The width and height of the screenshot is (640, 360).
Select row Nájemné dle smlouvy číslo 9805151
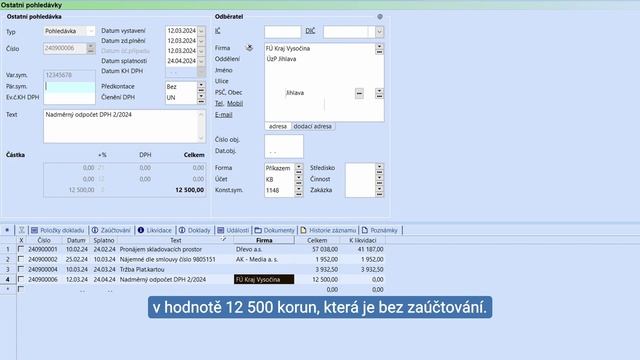168,260
